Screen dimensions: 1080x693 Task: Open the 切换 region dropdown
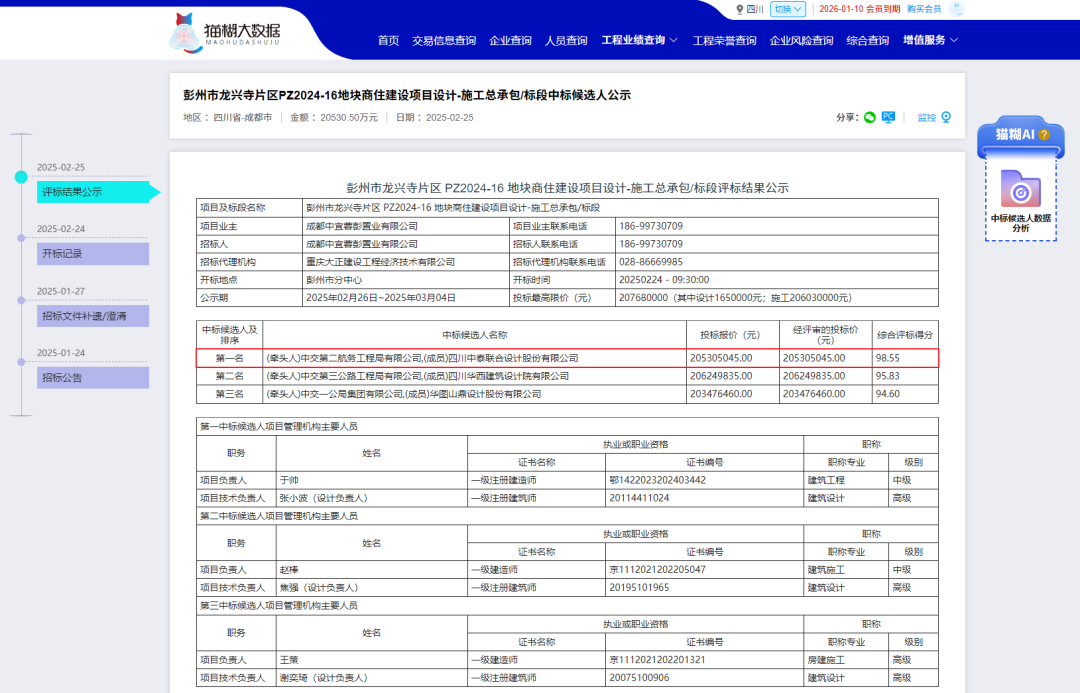[x=787, y=9]
